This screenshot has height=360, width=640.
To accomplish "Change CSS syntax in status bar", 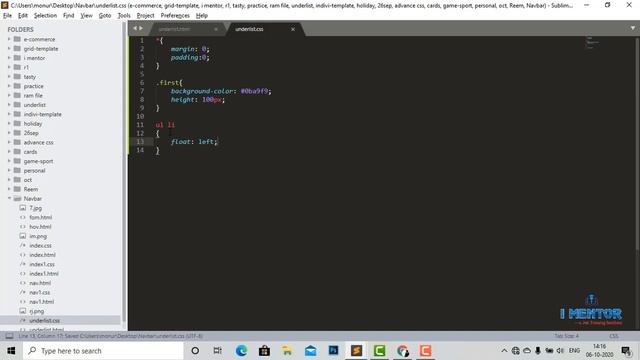I will [x=613, y=336].
